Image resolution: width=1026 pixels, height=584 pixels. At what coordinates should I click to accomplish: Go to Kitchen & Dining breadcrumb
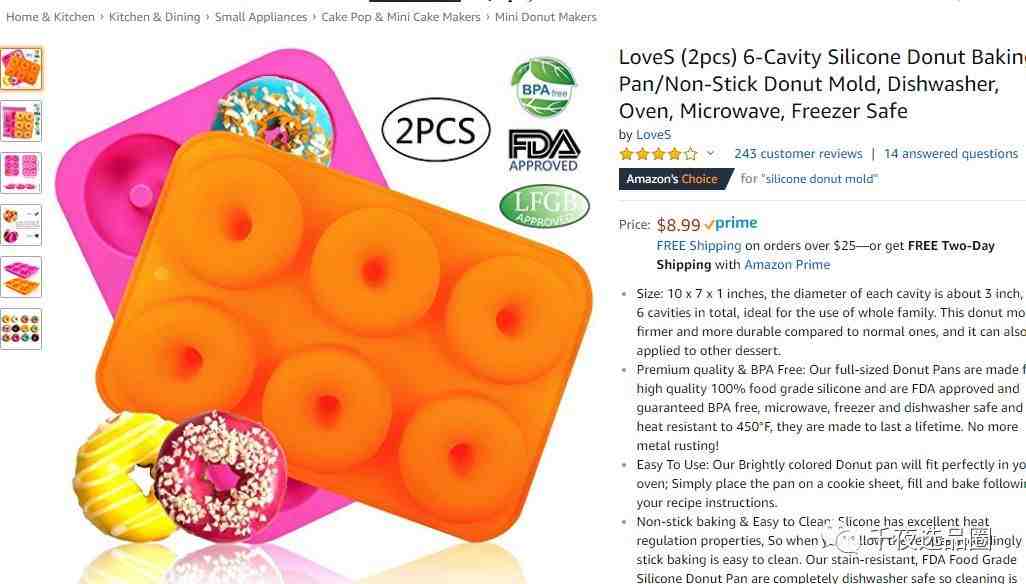coord(154,17)
